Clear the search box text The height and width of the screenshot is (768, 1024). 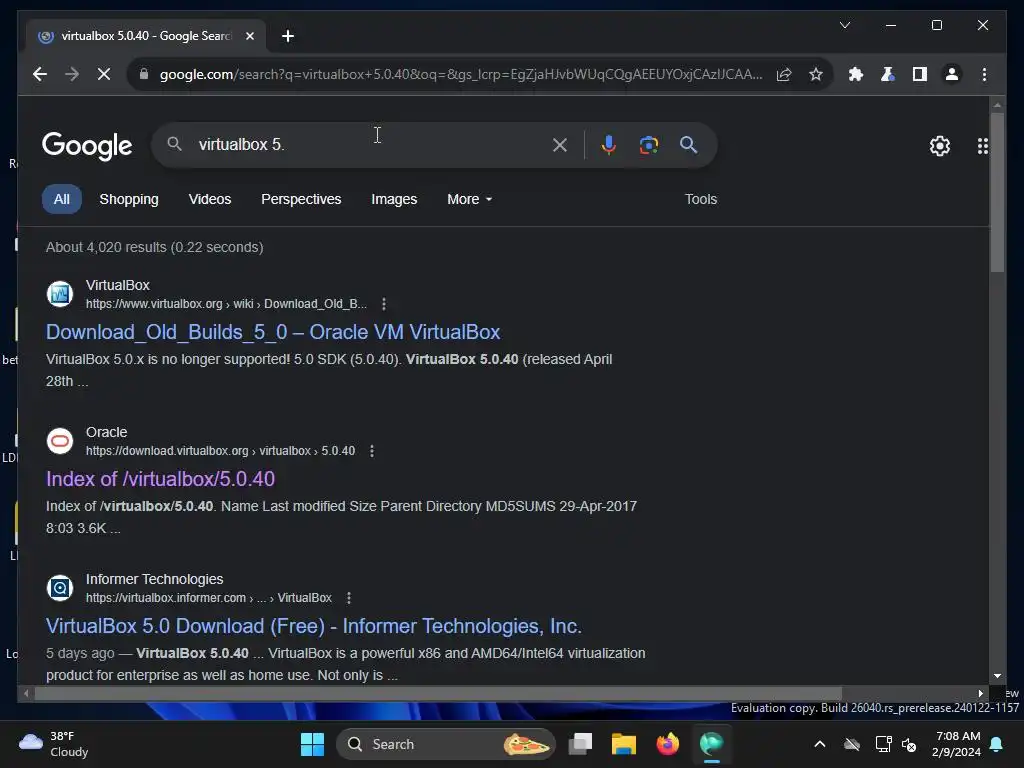click(x=560, y=145)
